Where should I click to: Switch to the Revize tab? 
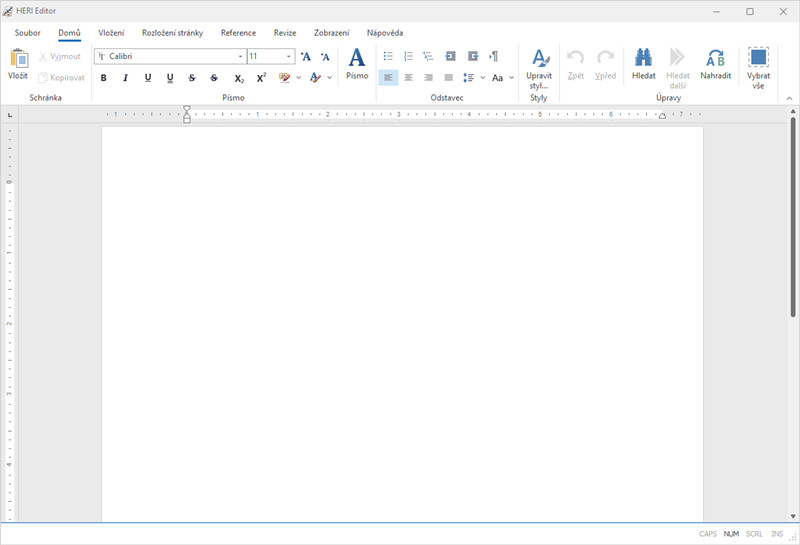tap(285, 33)
